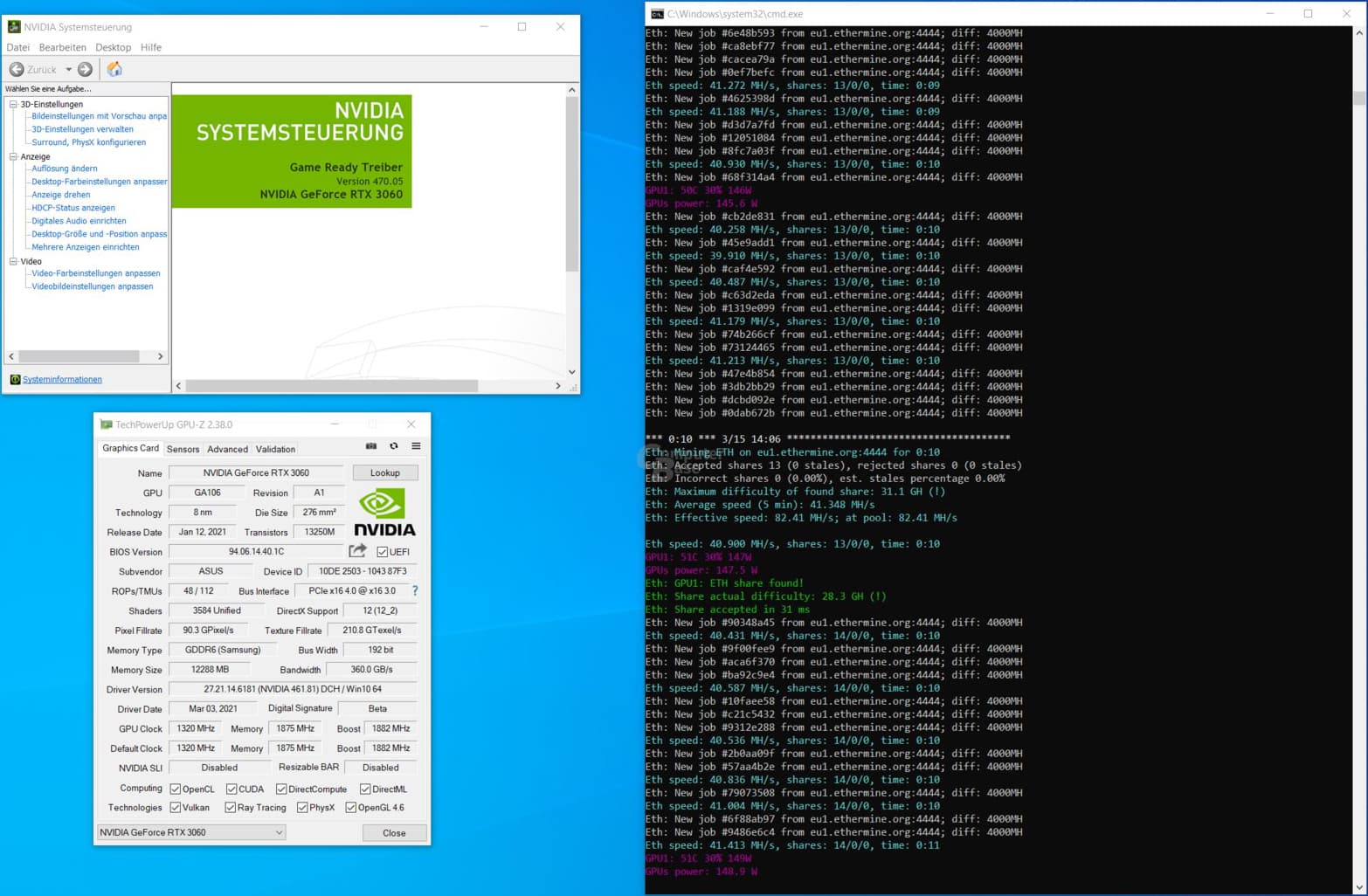Screen dimensions: 1368x896
Task: Click the GPU Name field in GPU-Z
Action: [x=256, y=472]
